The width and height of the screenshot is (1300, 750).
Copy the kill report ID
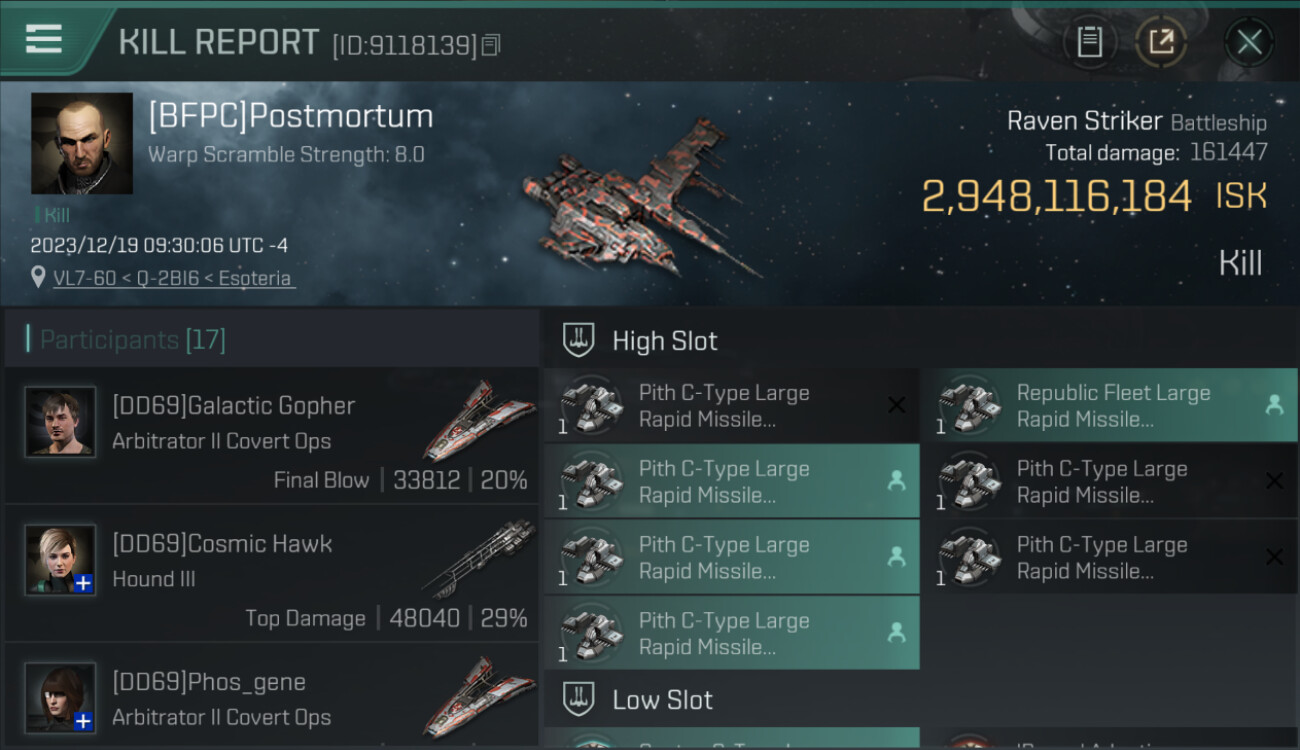[x=491, y=45]
